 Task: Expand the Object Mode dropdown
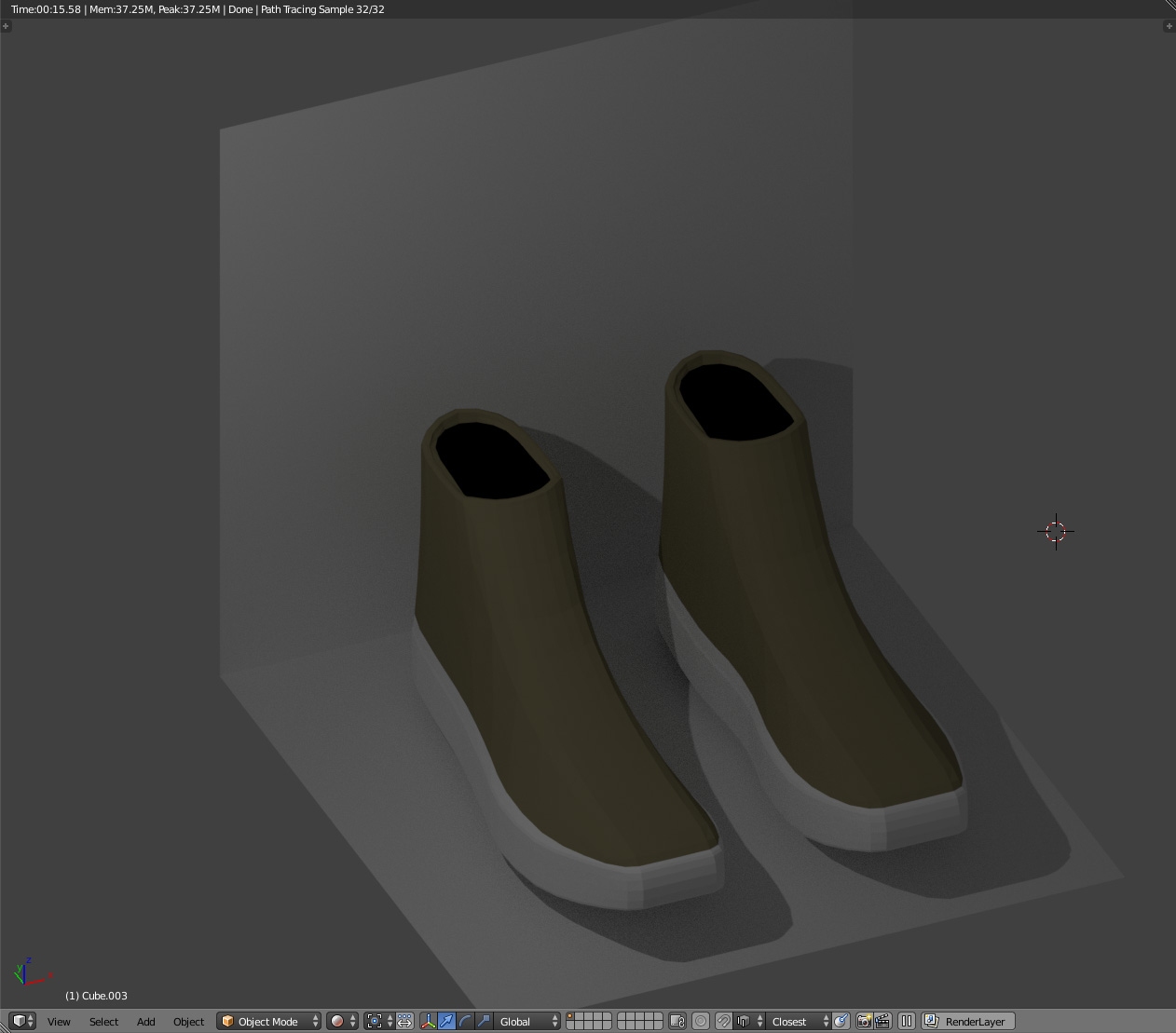click(268, 1022)
